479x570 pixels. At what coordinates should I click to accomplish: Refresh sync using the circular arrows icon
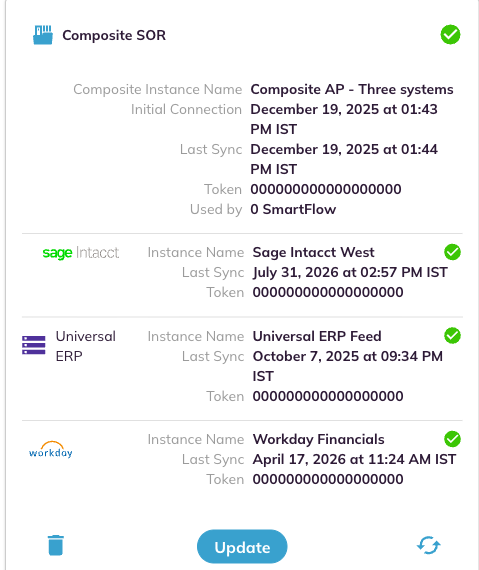(428, 545)
